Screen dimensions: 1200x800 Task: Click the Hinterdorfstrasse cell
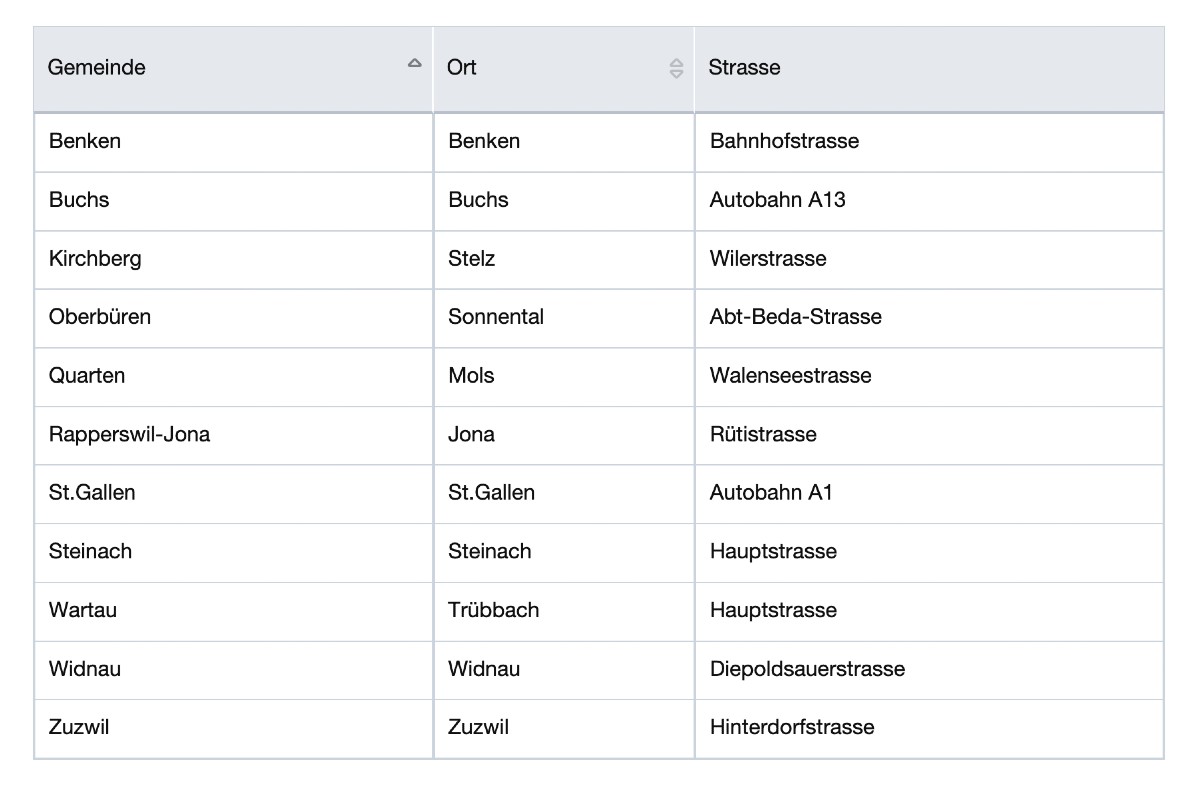coord(929,728)
